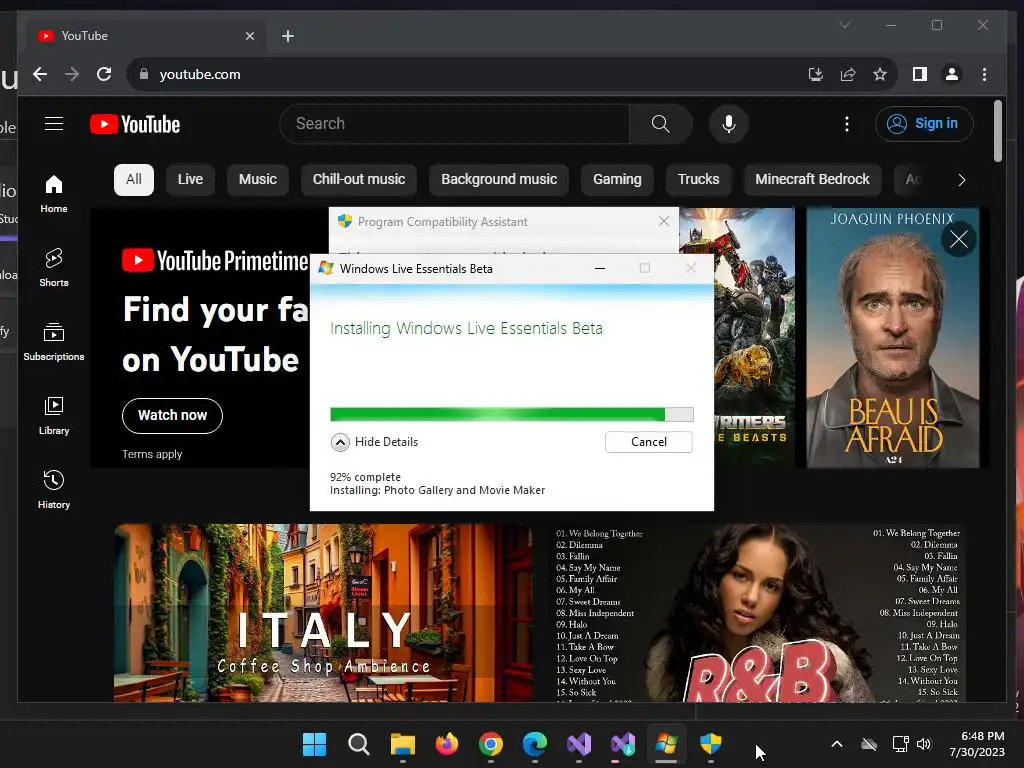Open Beau Is Afraid poster ad
Image resolution: width=1024 pixels, height=768 pixels.
tap(893, 338)
